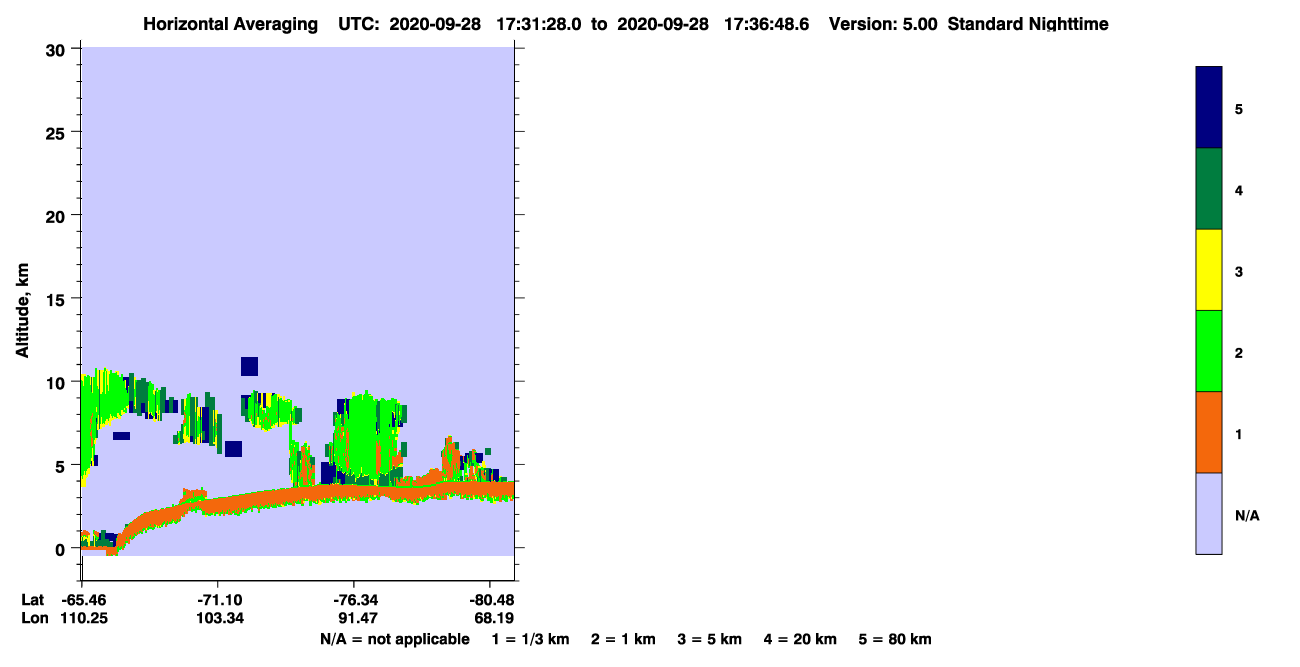The width and height of the screenshot is (1300, 667).
Task: Click the lavender N/A color bar segment
Action: (x=1209, y=513)
